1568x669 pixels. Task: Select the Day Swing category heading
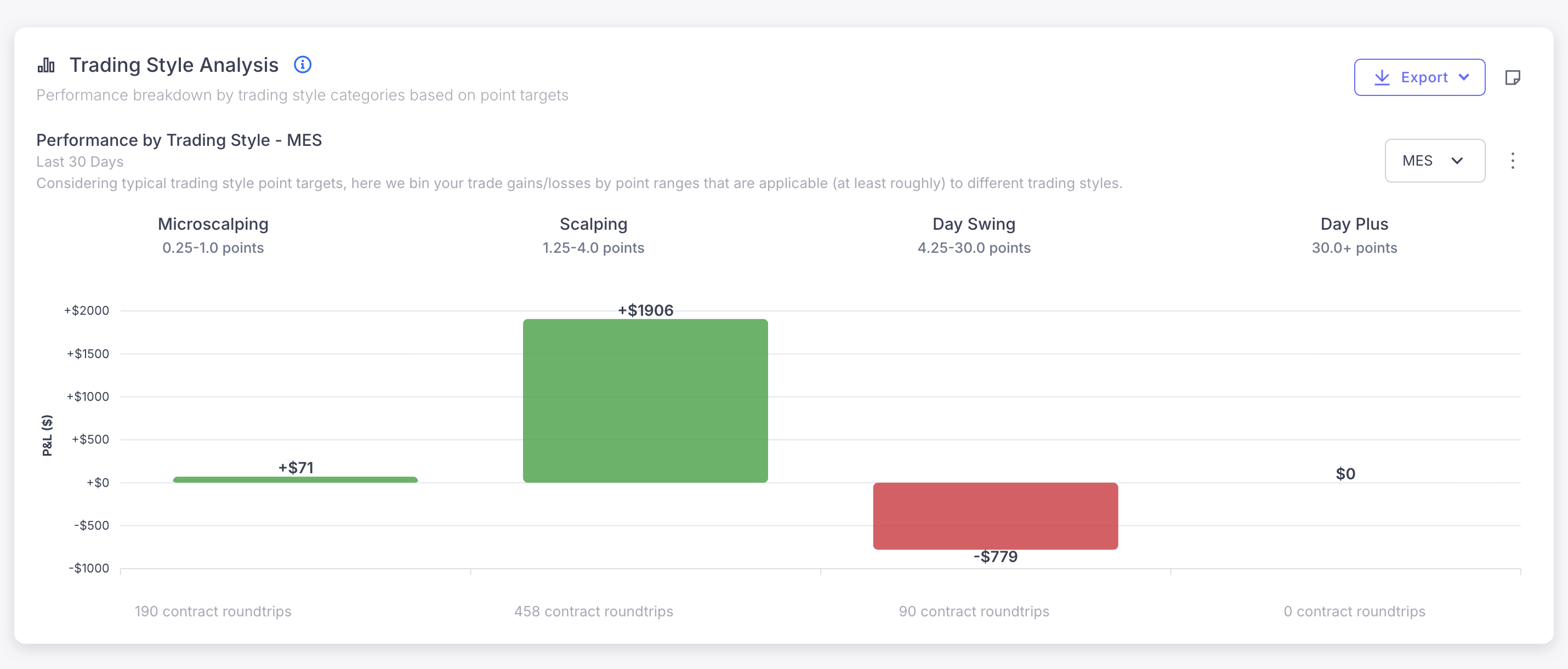click(974, 224)
